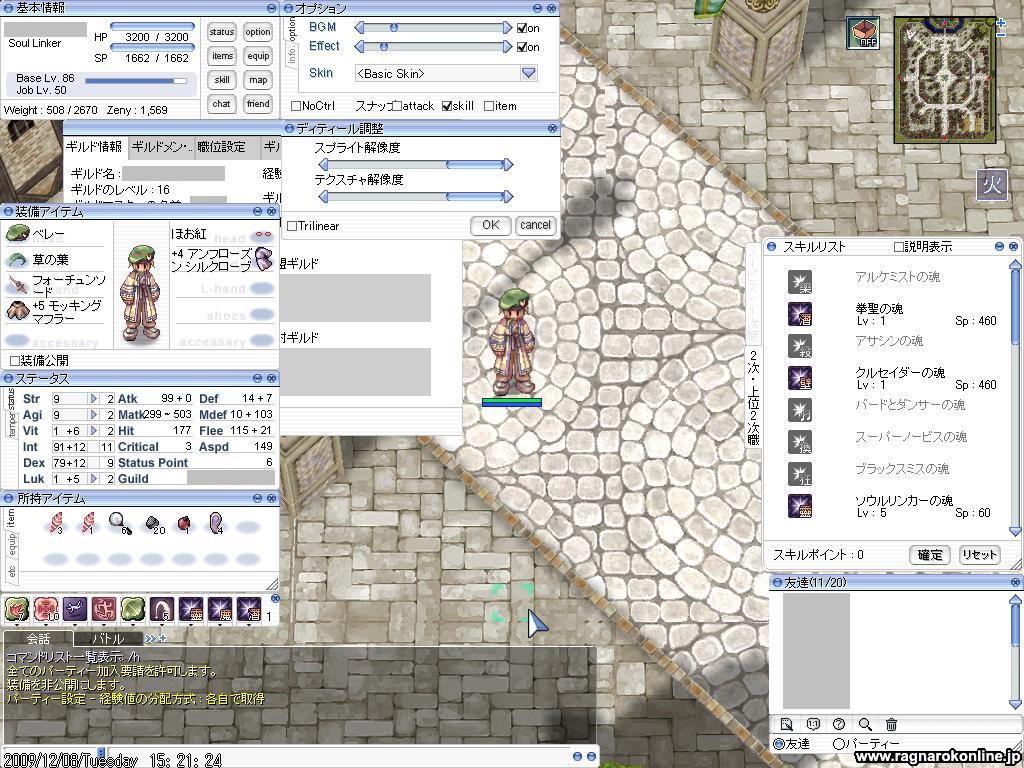This screenshot has width=1024, height=768.
Task: Switch to the 会話 chat tab
Action: point(37,638)
